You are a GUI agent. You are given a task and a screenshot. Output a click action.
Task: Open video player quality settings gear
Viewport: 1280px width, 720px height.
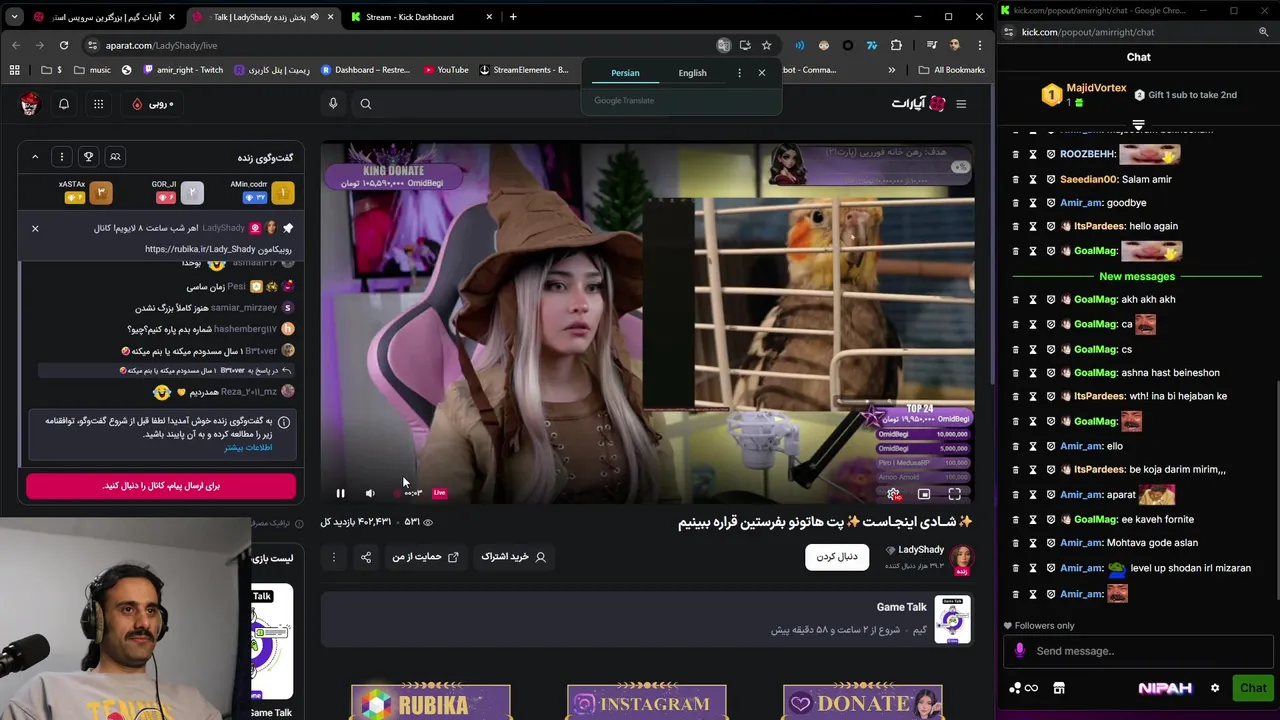point(893,493)
